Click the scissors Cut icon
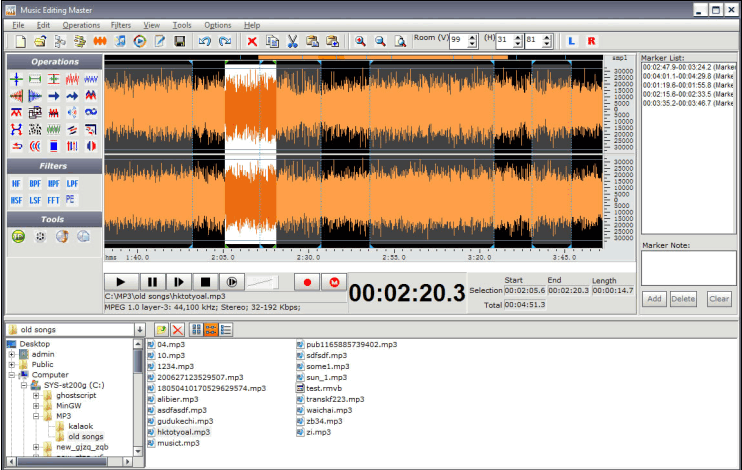 [x=292, y=41]
